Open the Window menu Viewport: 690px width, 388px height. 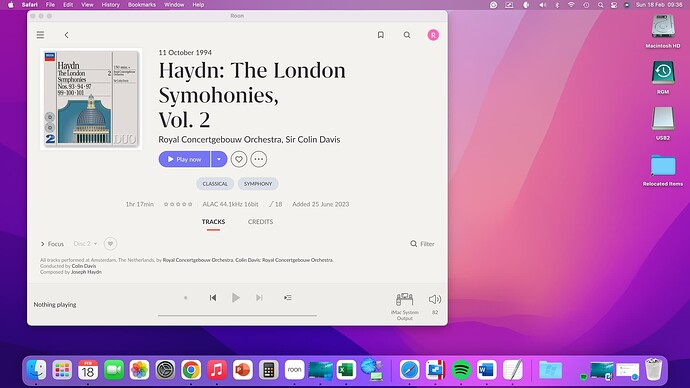174,5
